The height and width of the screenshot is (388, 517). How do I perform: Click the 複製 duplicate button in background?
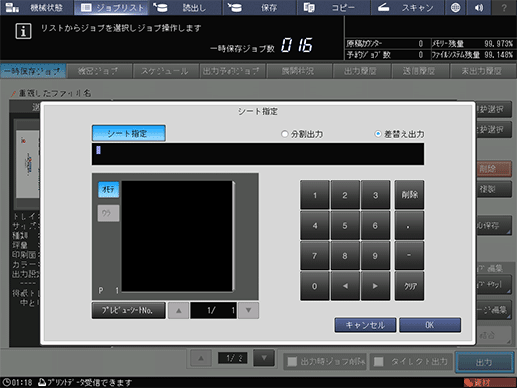tap(494, 189)
